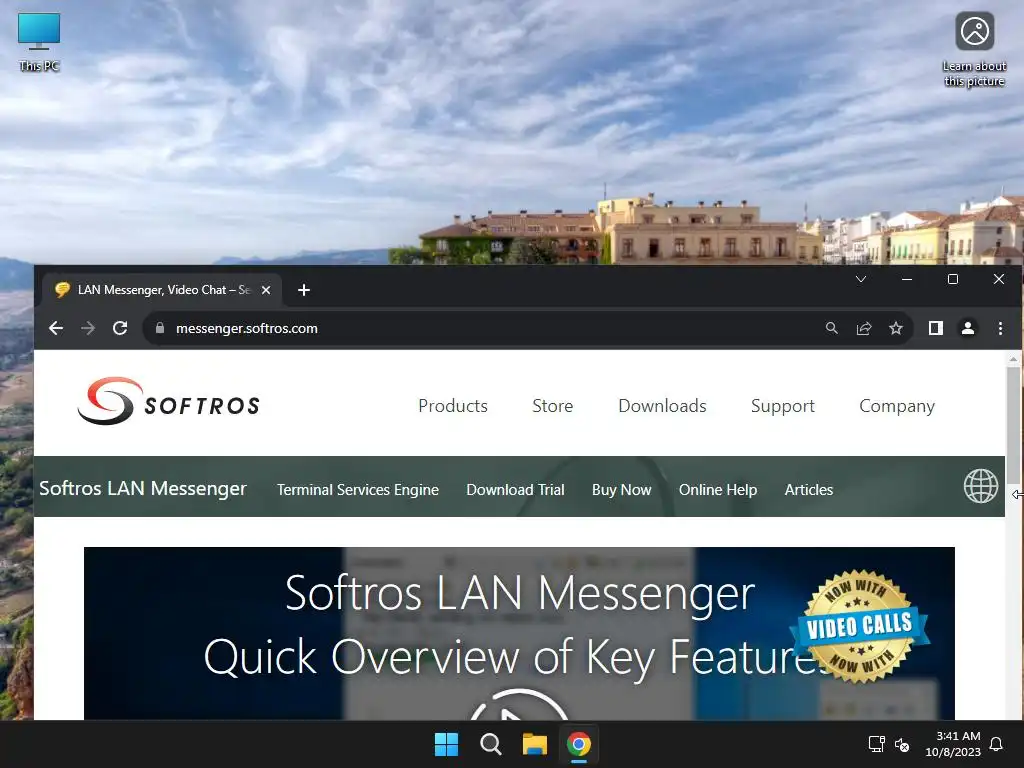This screenshot has width=1024, height=768.
Task: Open the This PC desktop icon
Action: click(x=39, y=42)
